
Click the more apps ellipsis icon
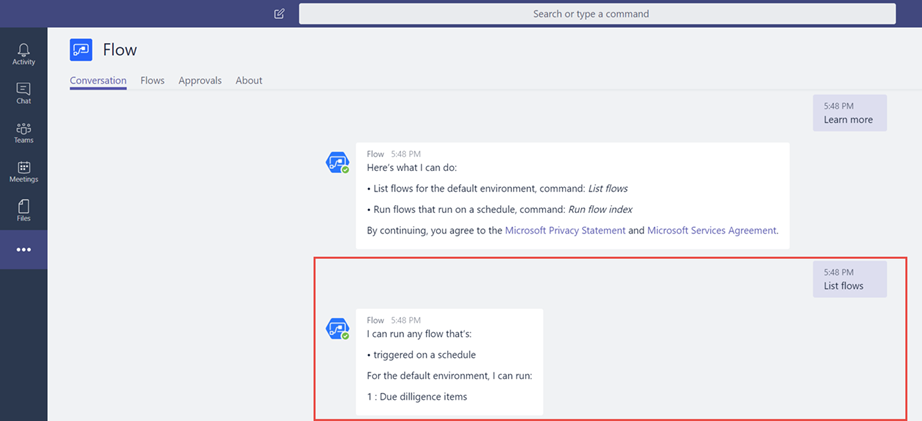coord(23,249)
